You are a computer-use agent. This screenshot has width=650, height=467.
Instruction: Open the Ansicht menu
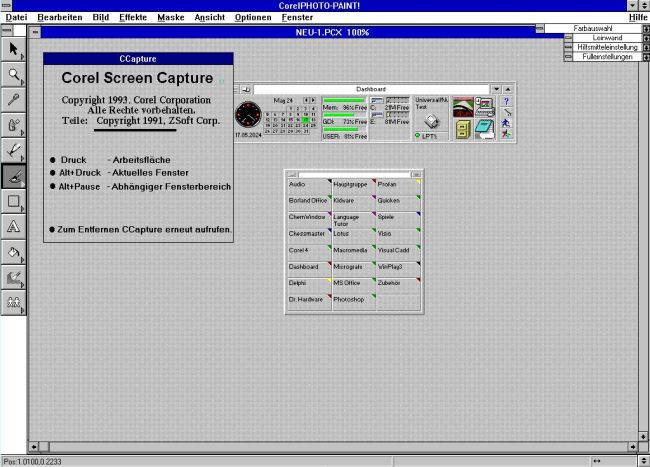pyautogui.click(x=209, y=17)
